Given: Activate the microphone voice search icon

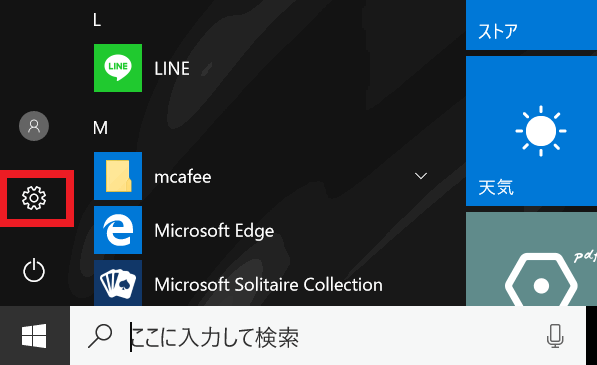Looking at the screenshot, I should 555,336.
